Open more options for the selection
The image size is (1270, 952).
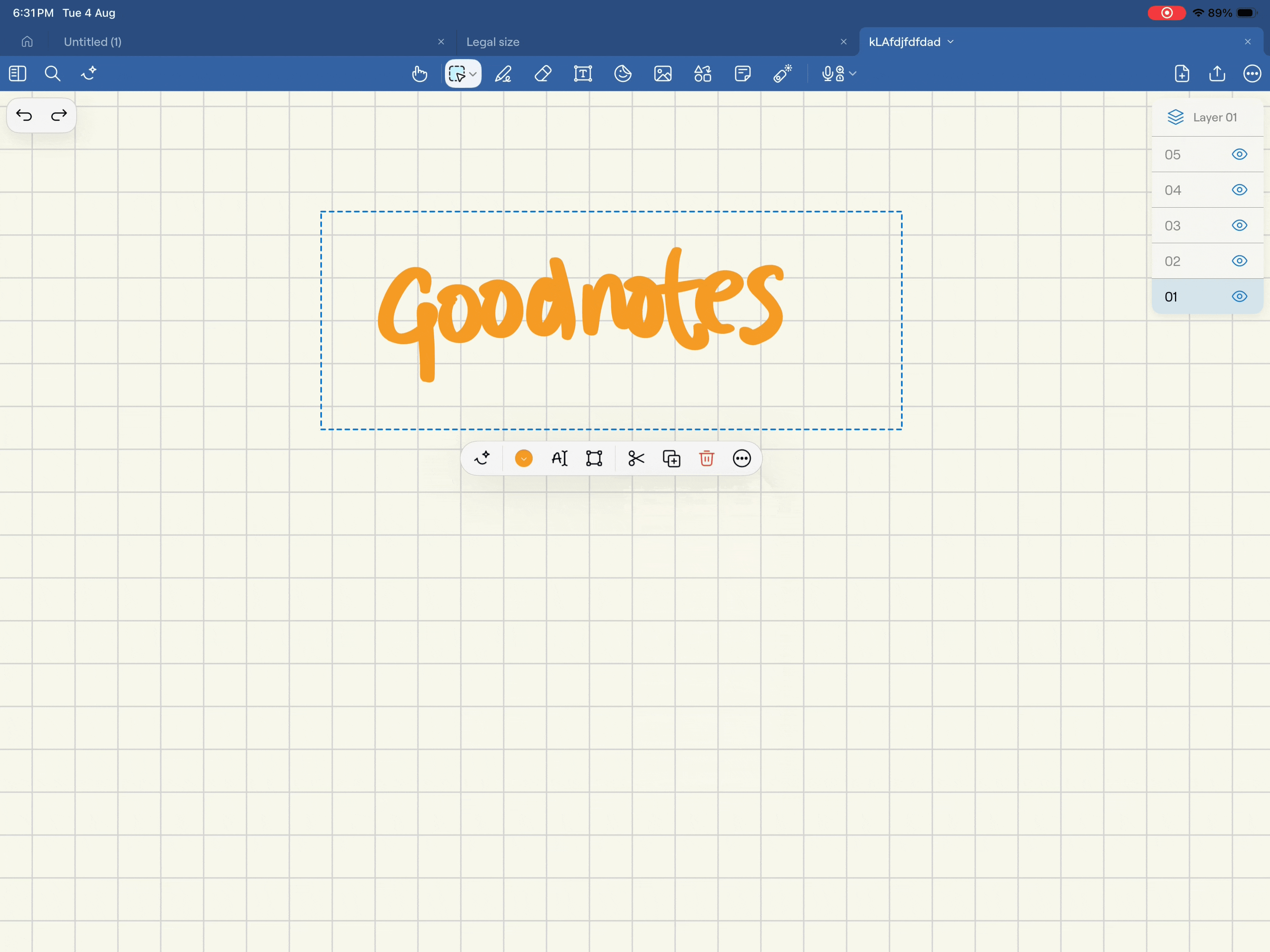coord(742,458)
